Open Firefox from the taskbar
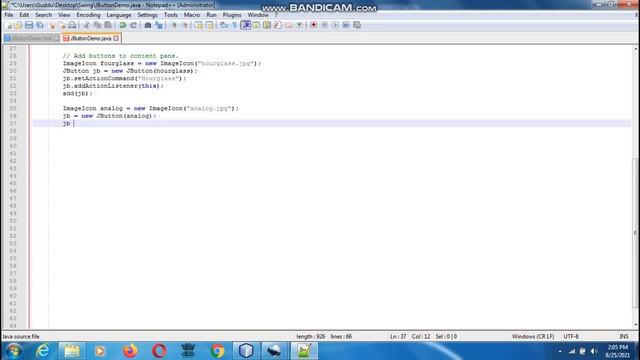The width and height of the screenshot is (640, 360). coord(130,351)
